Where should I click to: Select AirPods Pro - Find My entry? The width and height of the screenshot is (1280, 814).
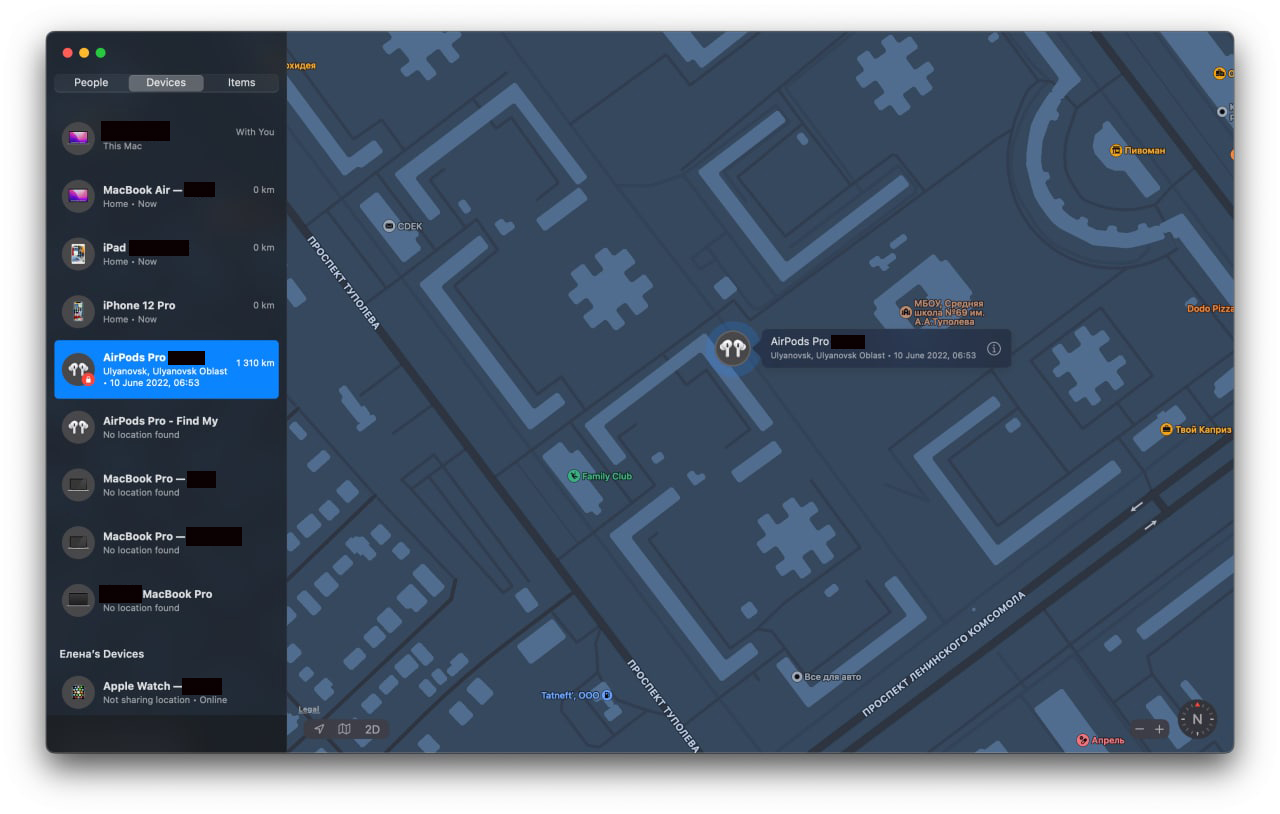click(166, 427)
